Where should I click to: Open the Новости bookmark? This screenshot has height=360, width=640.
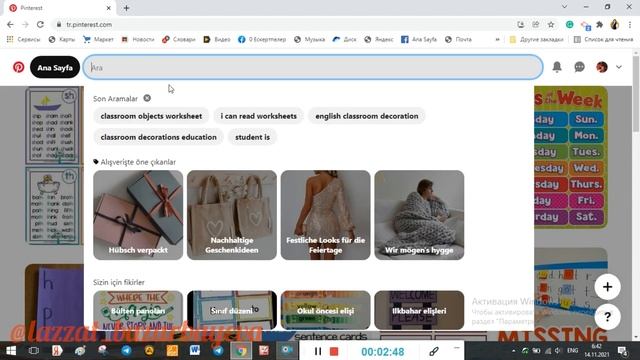138,39
